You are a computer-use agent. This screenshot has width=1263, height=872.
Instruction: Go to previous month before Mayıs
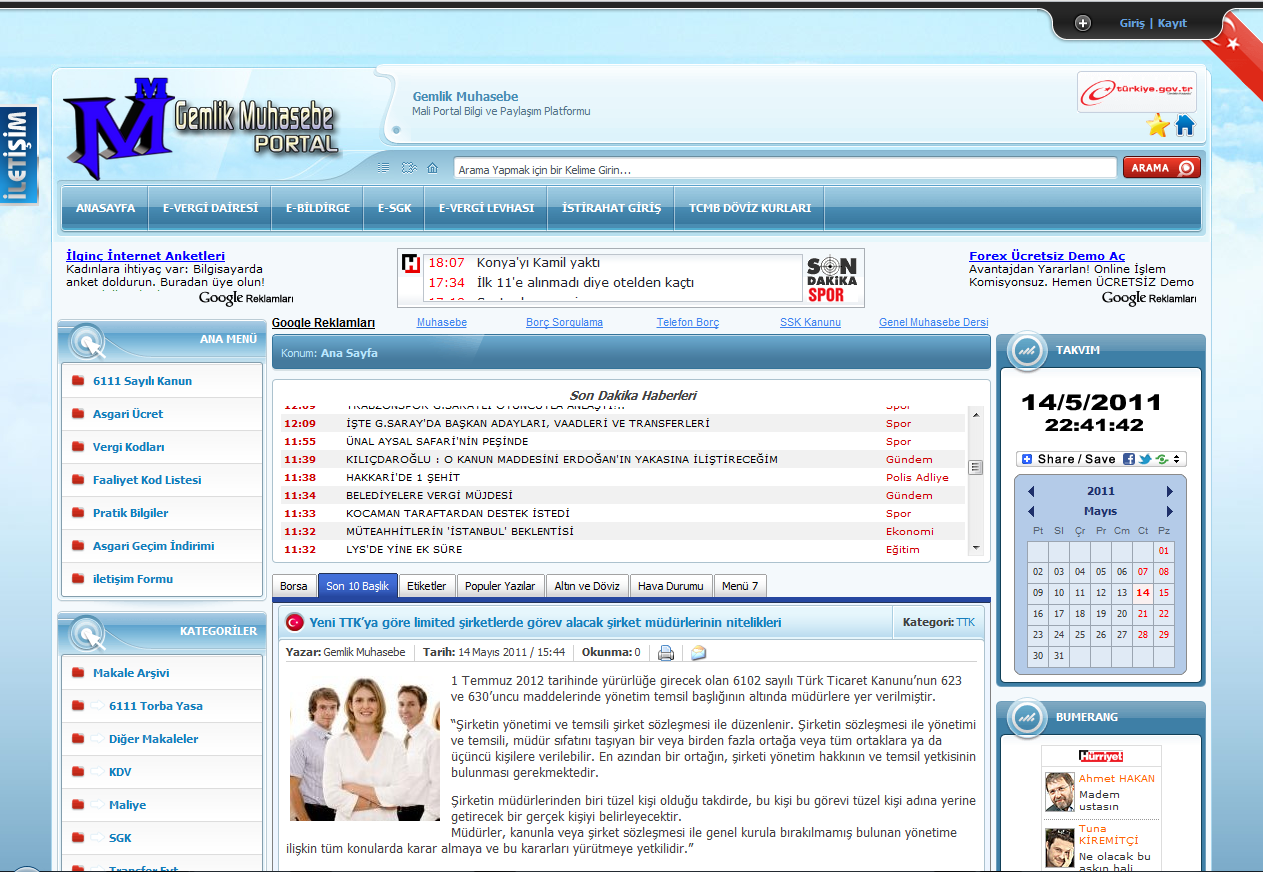(1031, 512)
